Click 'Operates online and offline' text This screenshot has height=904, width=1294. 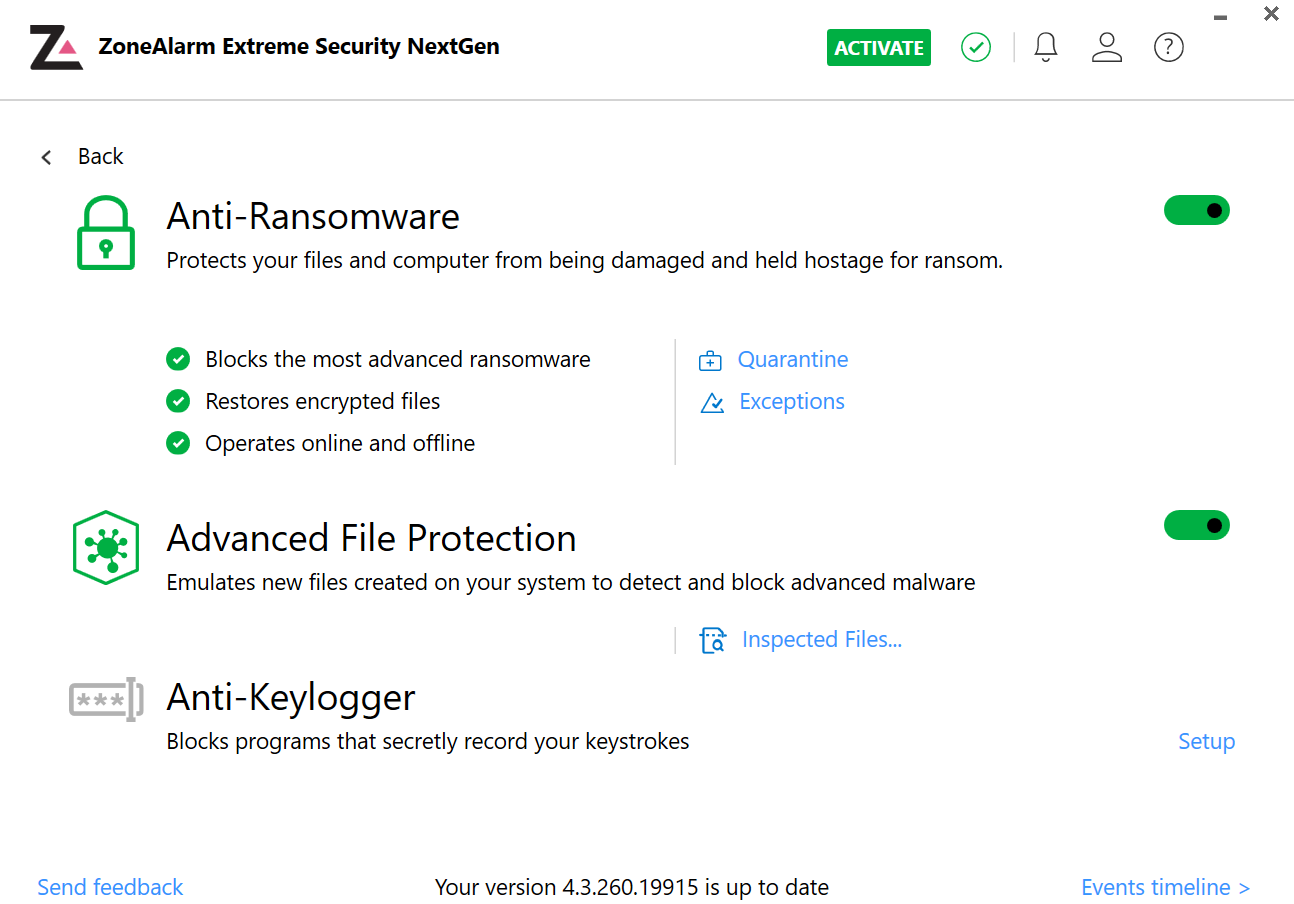[x=340, y=444]
